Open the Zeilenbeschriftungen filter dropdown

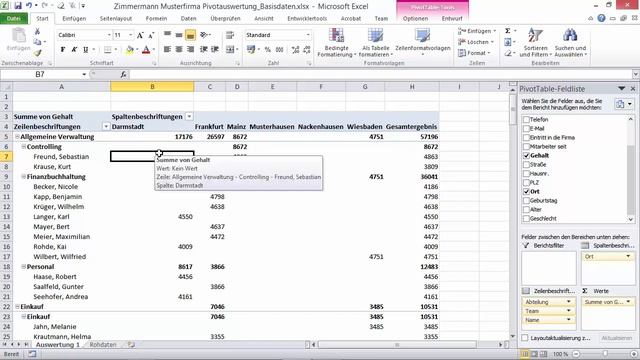click(x=106, y=127)
